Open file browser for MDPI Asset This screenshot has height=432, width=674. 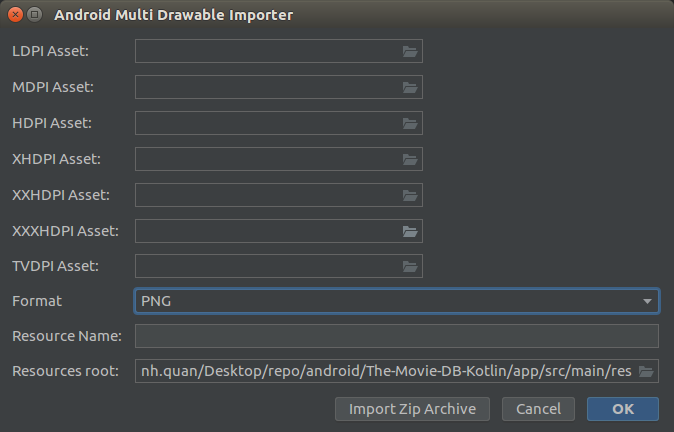[410, 88]
